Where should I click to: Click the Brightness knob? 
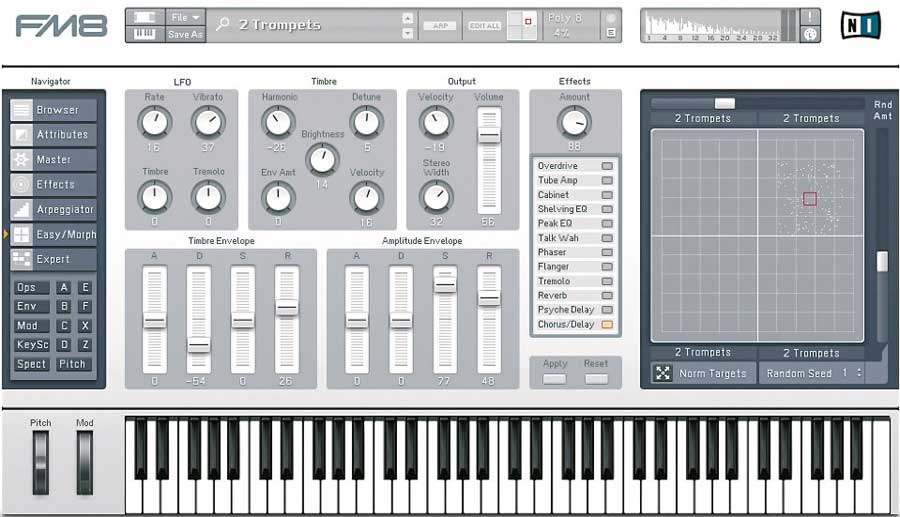pyautogui.click(x=322, y=160)
